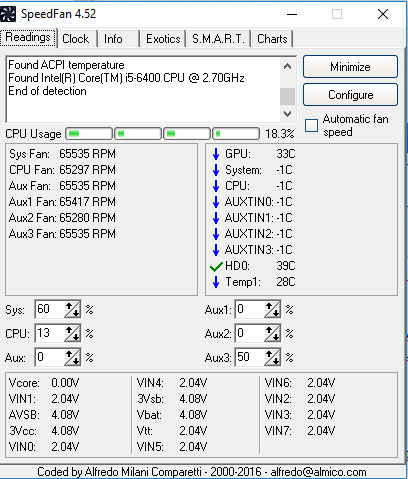The width and height of the screenshot is (408, 479).
Task: Click the log box scroll up arrow
Action: tap(287, 66)
